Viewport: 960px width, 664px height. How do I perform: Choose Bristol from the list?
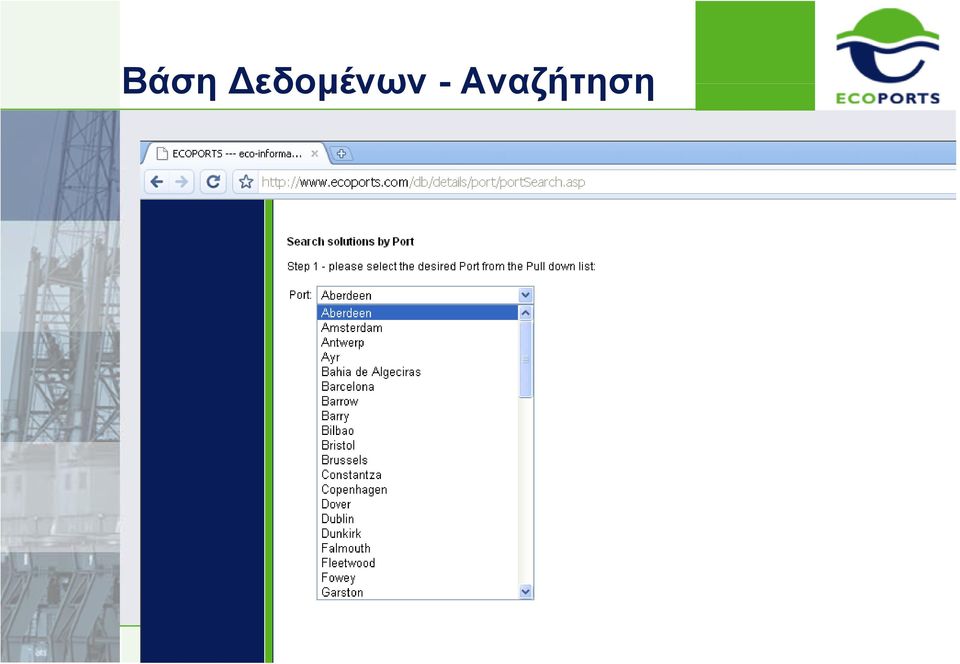pos(418,445)
